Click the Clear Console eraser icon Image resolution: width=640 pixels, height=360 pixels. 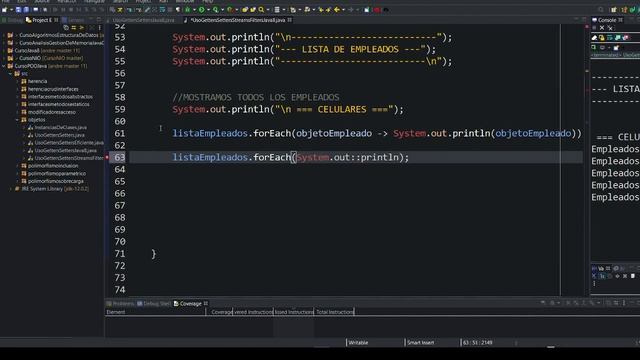pos(594,38)
